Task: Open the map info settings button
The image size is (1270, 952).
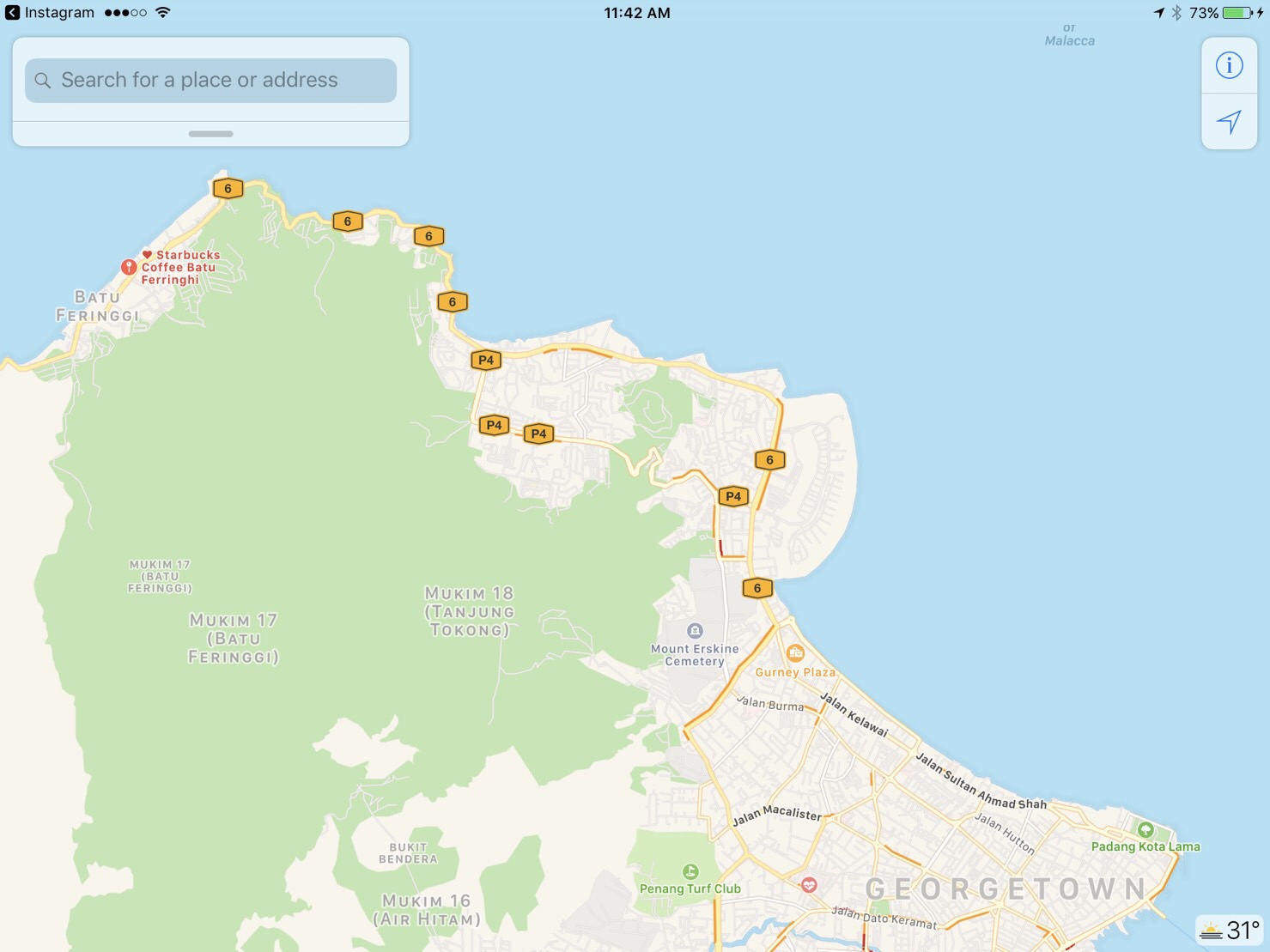Action: coord(1229,65)
